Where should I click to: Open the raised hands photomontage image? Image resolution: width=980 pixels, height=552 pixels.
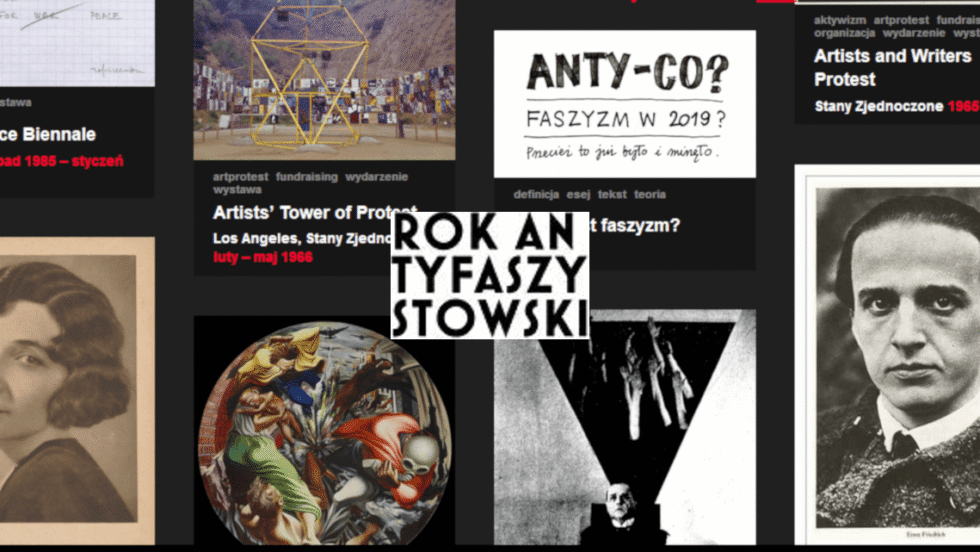point(624,427)
